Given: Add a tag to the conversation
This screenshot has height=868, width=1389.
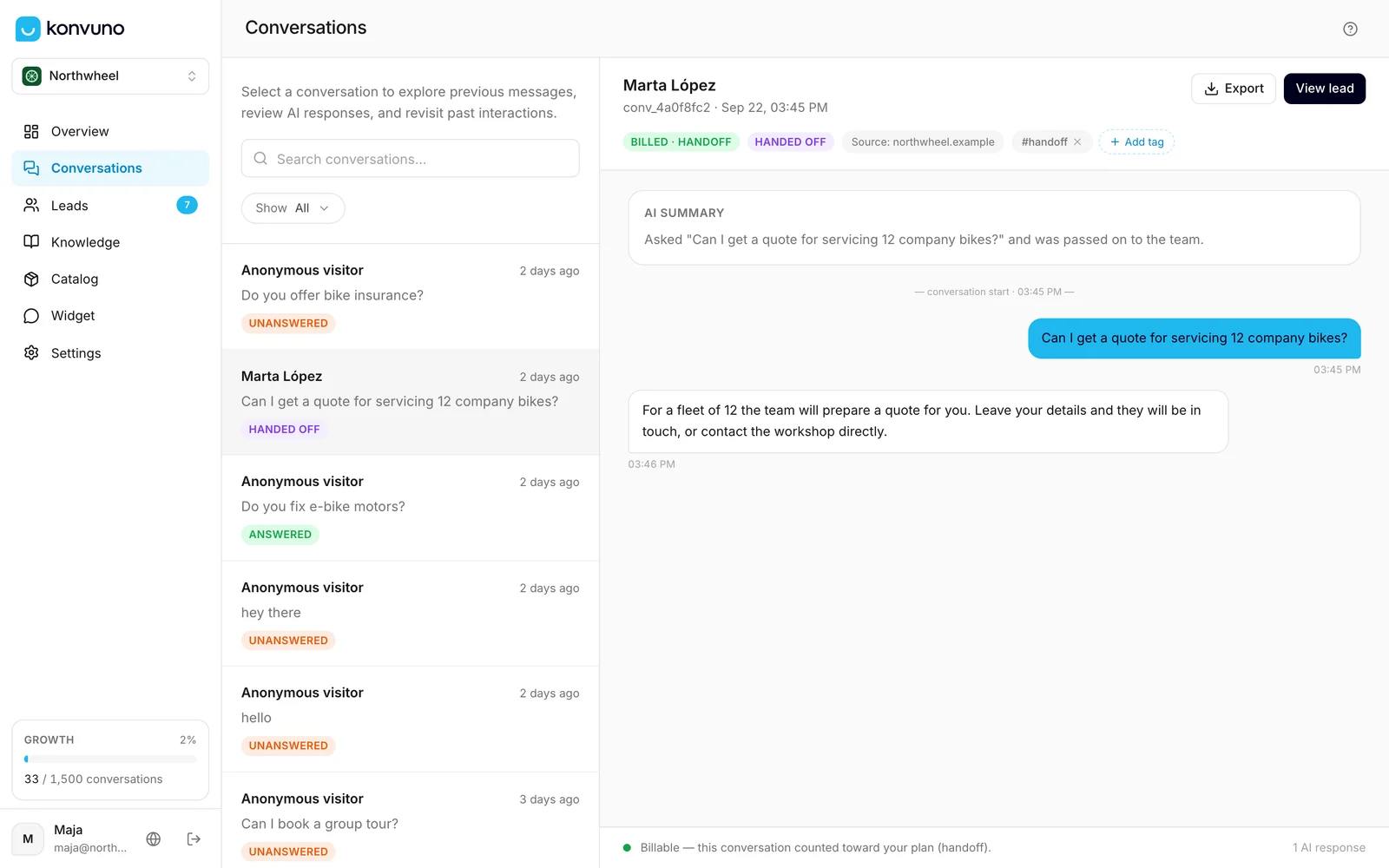Looking at the screenshot, I should coord(1136,141).
